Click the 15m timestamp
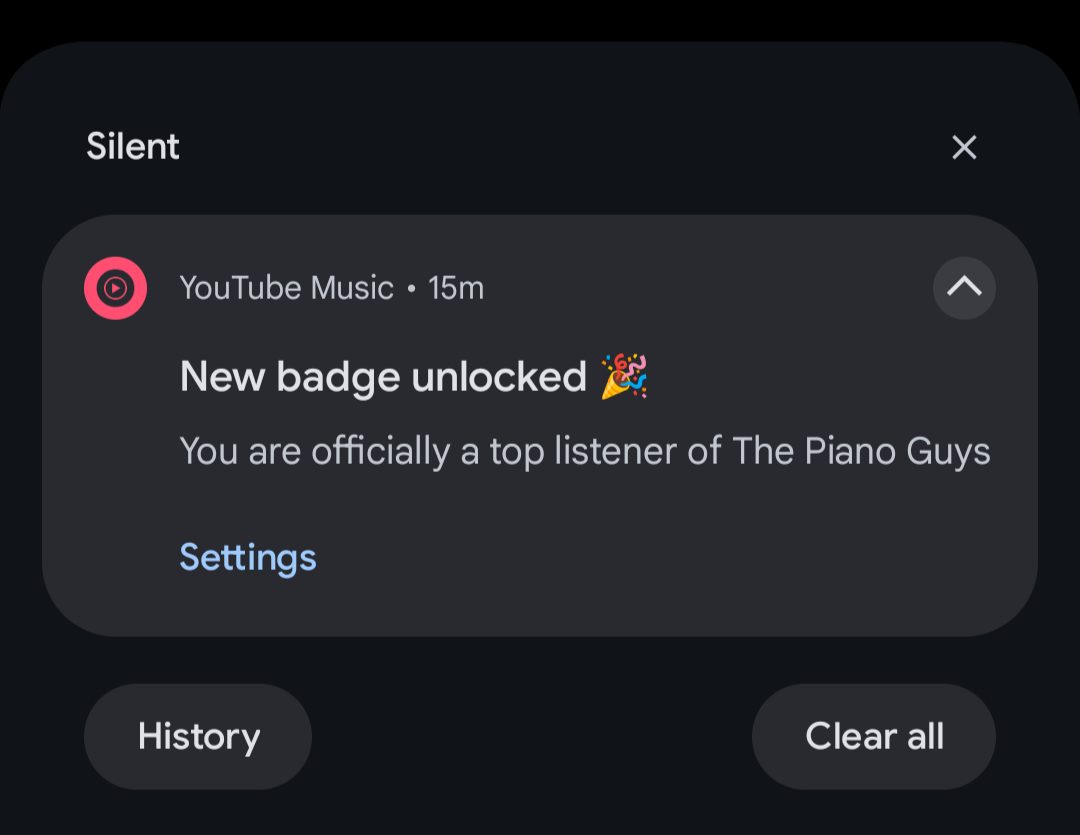 click(x=456, y=288)
